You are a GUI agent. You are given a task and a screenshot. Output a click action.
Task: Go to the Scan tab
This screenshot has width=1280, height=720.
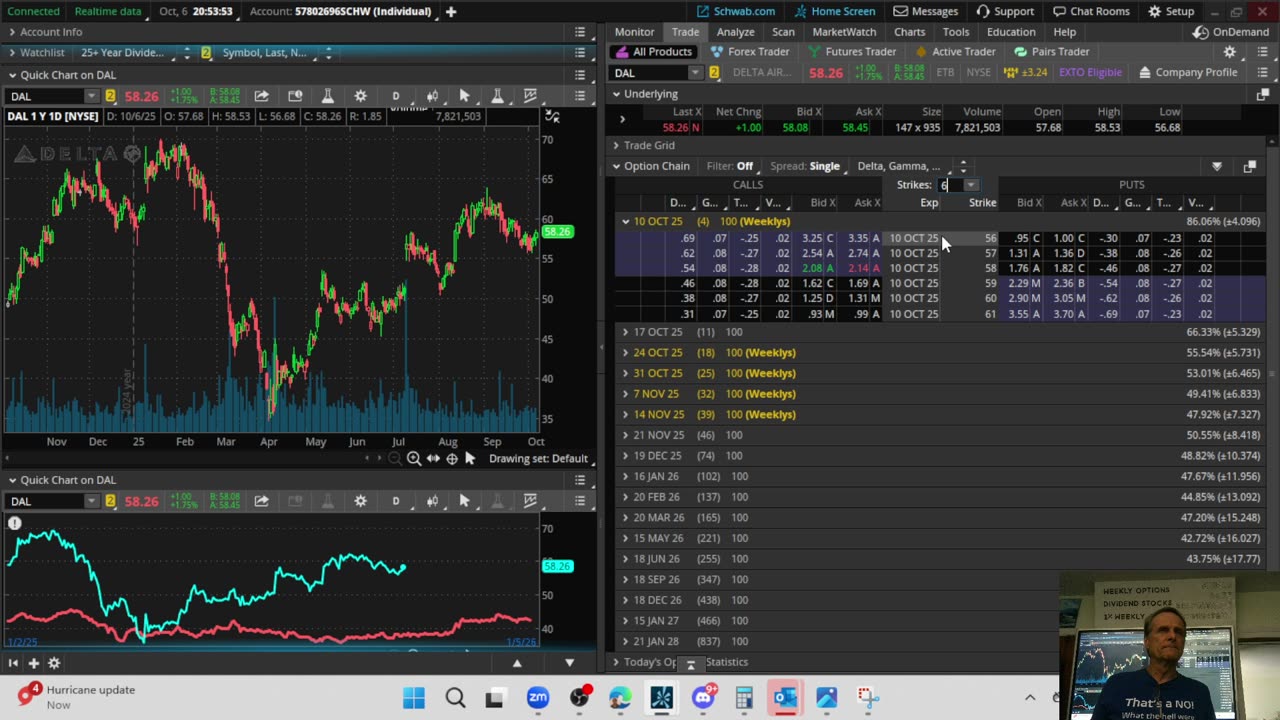coord(783,32)
